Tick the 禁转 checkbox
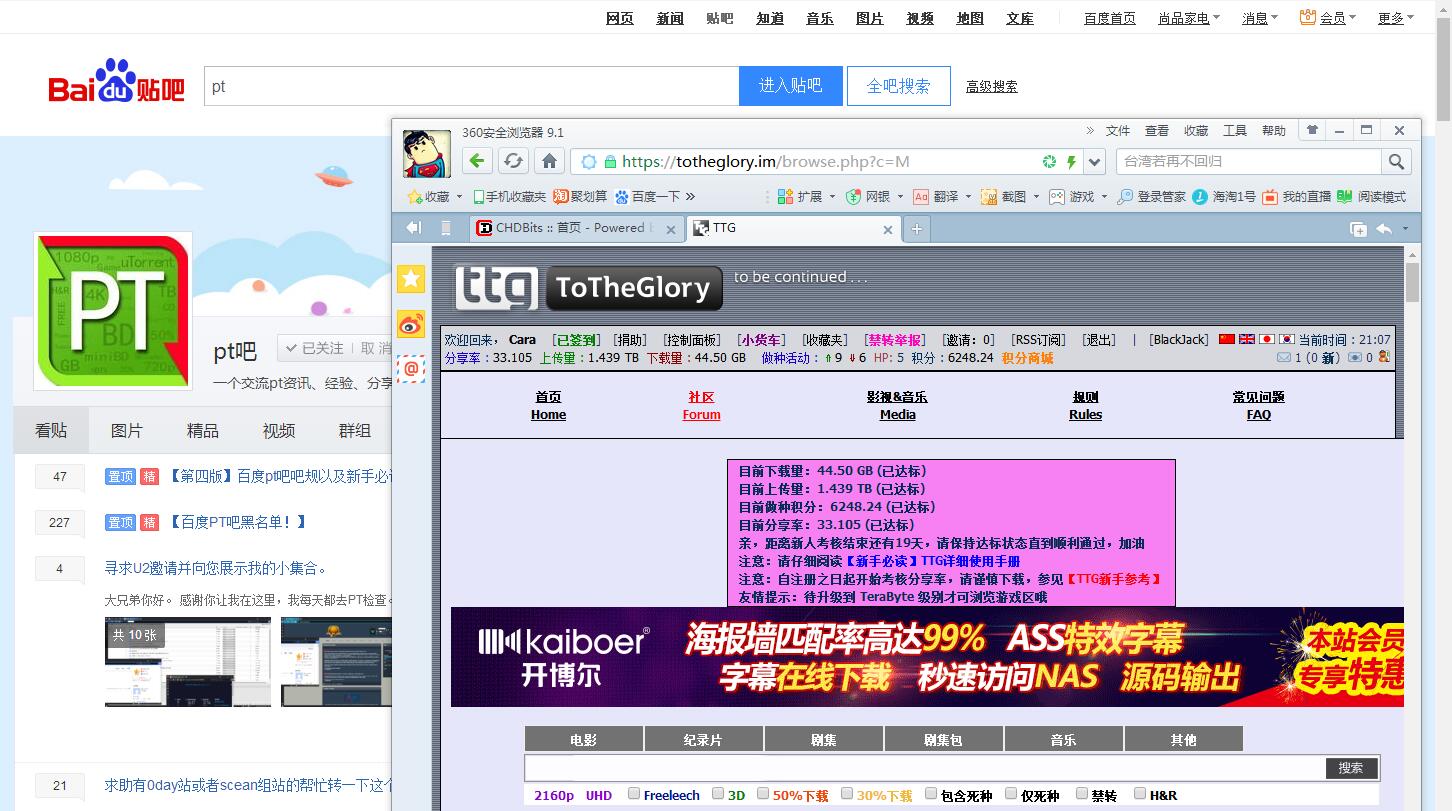This screenshot has height=811, width=1452. tap(1081, 794)
